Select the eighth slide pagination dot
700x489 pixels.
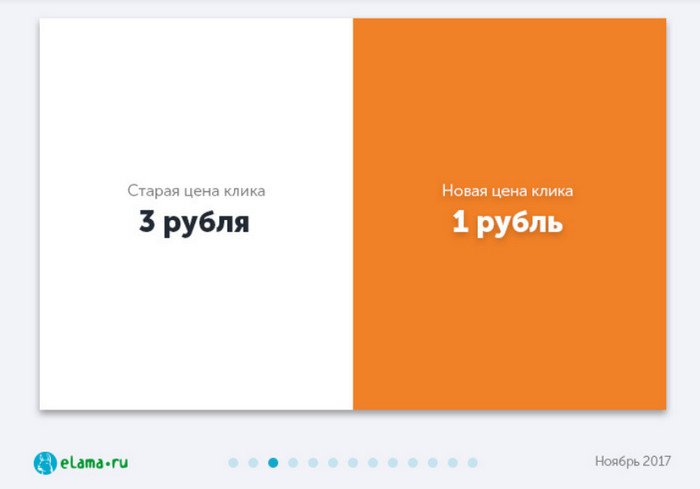coord(373,463)
